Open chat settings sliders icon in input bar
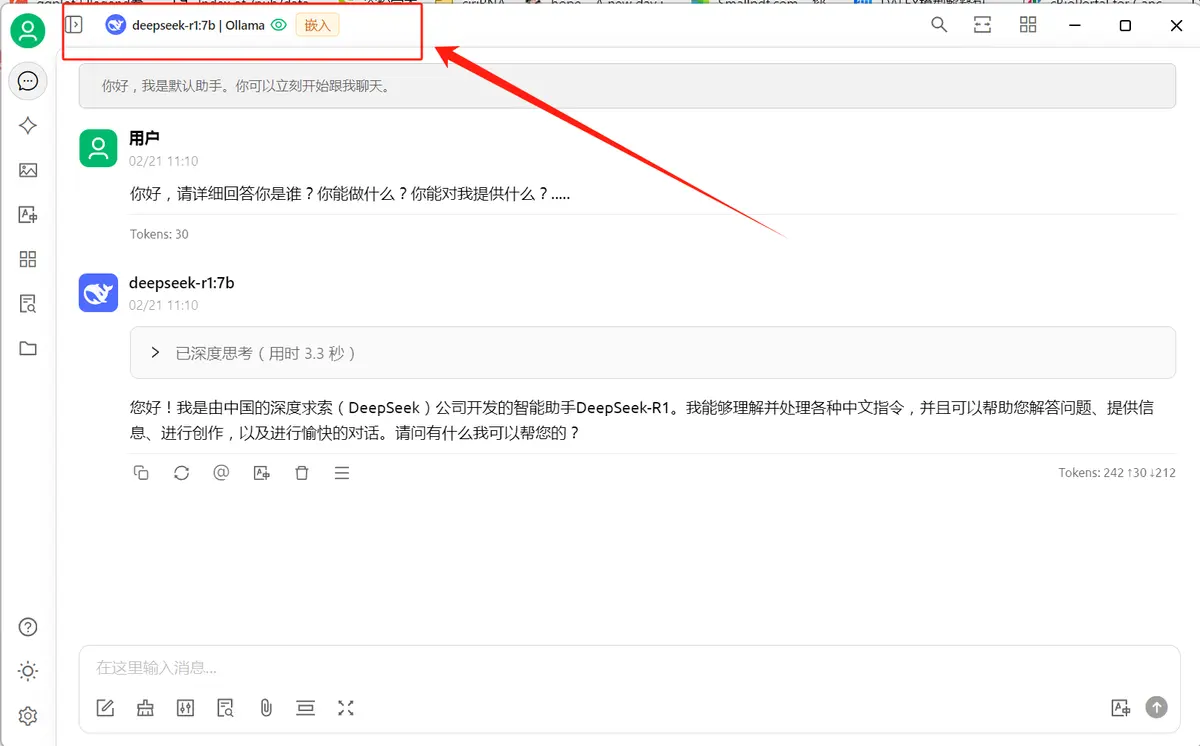The height and width of the screenshot is (746, 1200). (185, 708)
